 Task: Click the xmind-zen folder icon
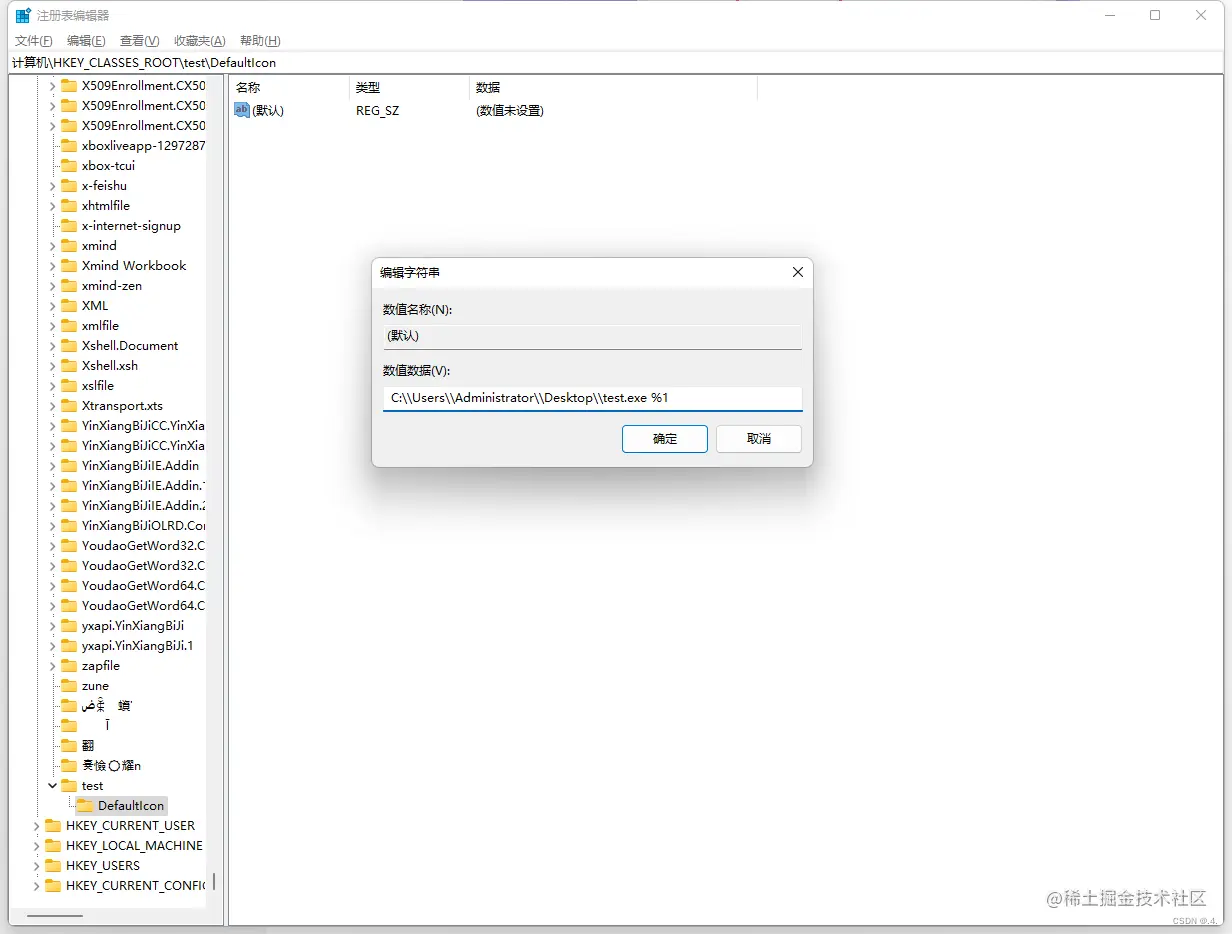click(69, 286)
